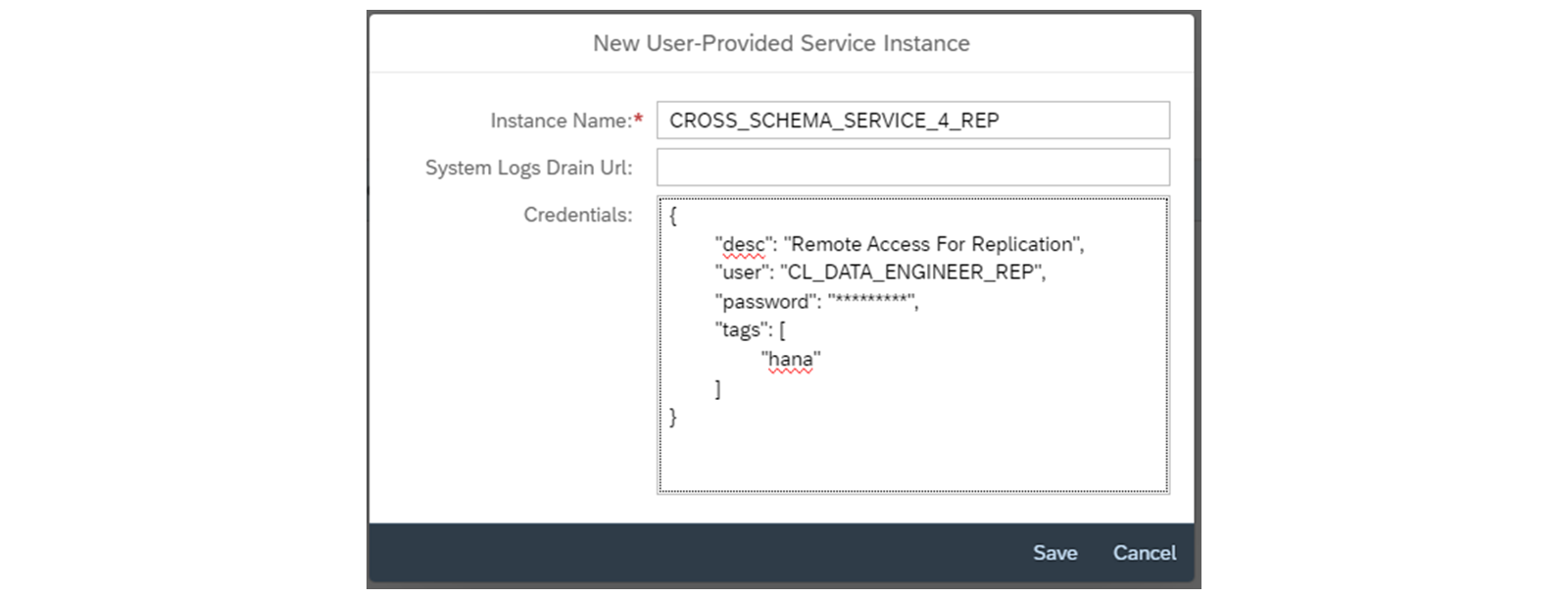This screenshot has width=1568, height=599.
Task: Click the closing square bracket of tags
Action: (x=718, y=389)
